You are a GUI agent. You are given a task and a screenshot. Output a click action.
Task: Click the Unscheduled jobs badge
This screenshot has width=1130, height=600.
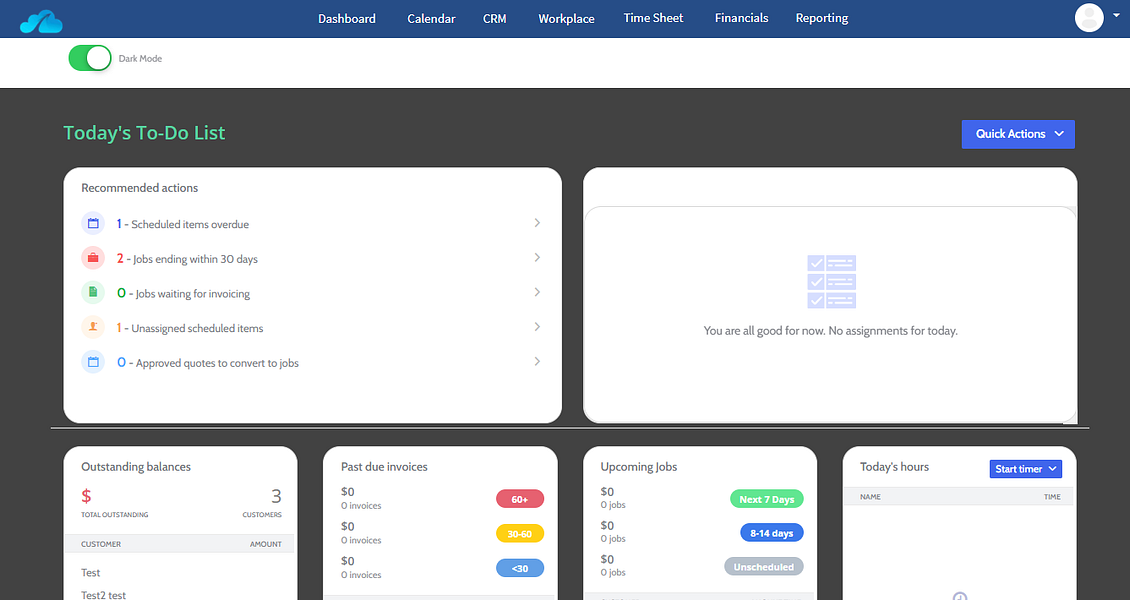click(764, 567)
